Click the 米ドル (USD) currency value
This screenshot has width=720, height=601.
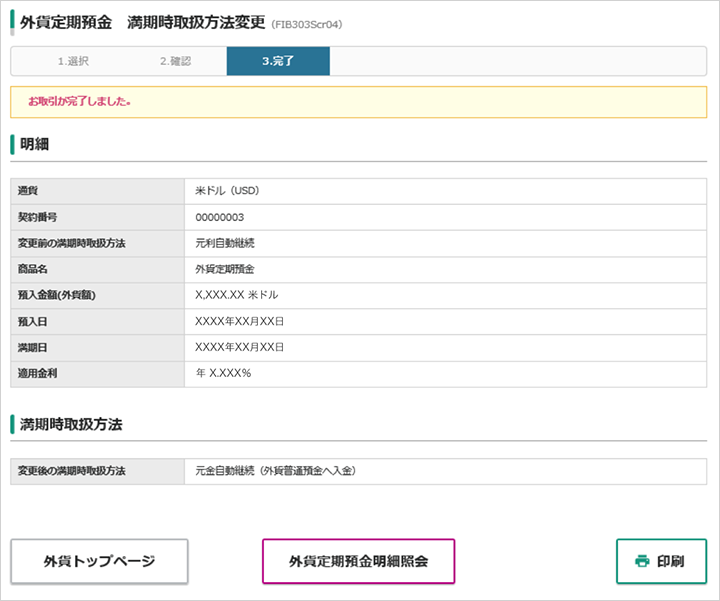pyautogui.click(x=227, y=191)
